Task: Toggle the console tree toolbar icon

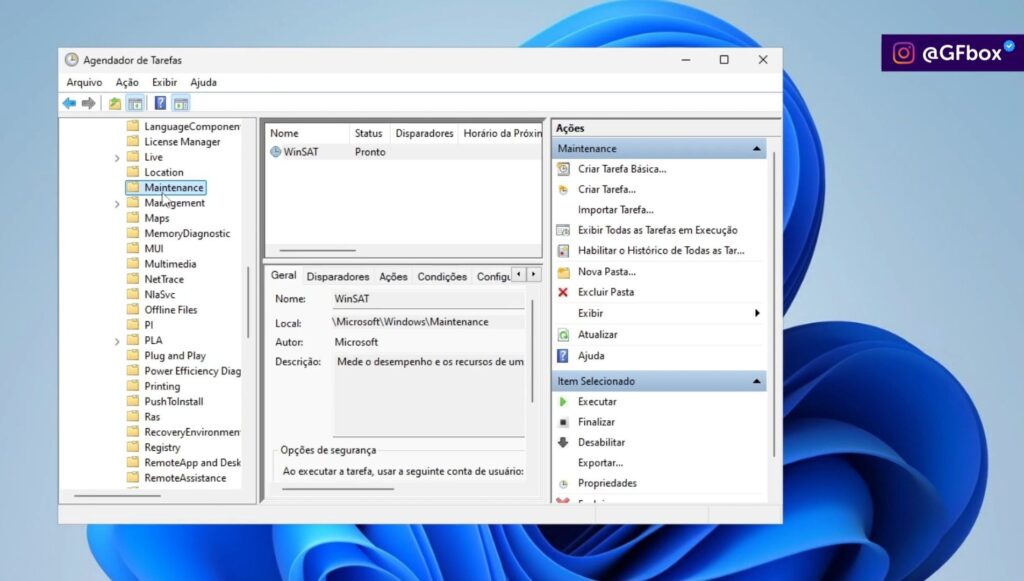Action: (135, 103)
